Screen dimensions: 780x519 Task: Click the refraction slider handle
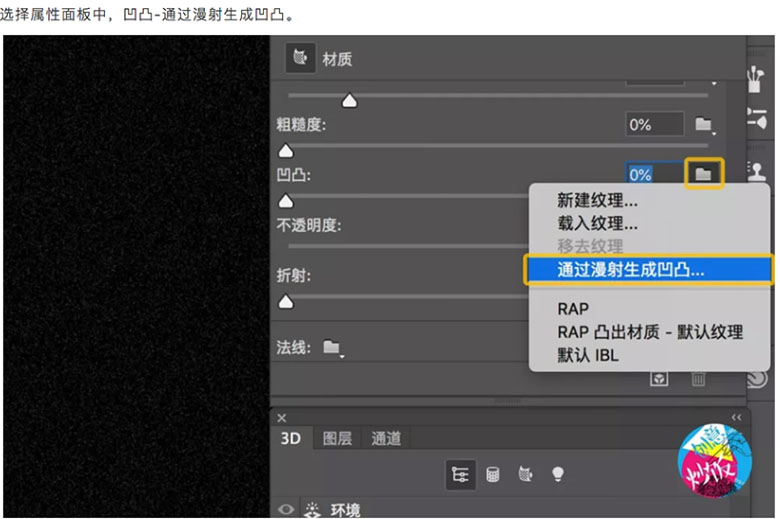point(286,302)
